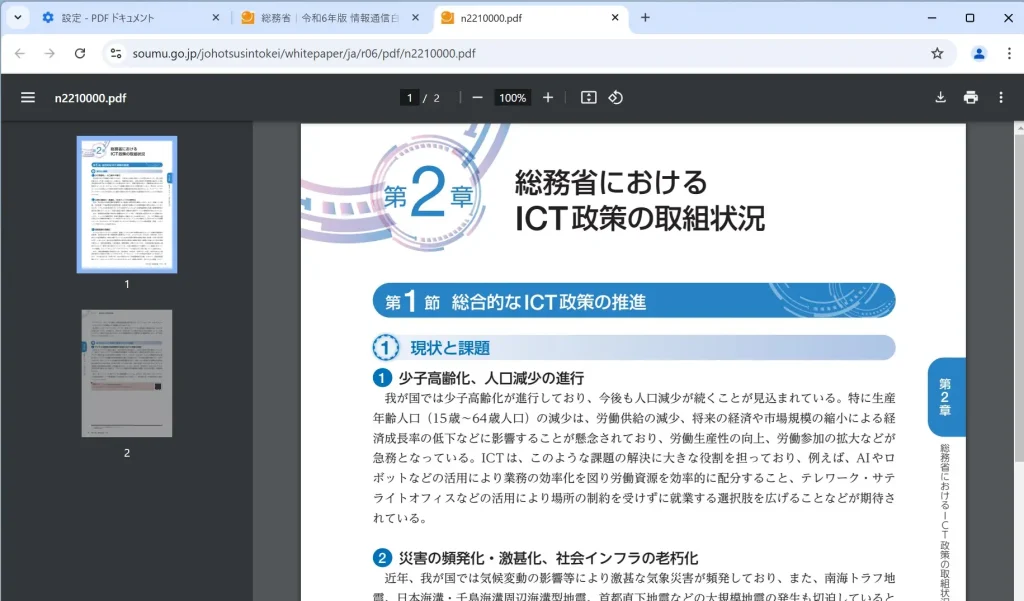This screenshot has height=601, width=1024.
Task: Navigate back to the previous page
Action: point(21,53)
